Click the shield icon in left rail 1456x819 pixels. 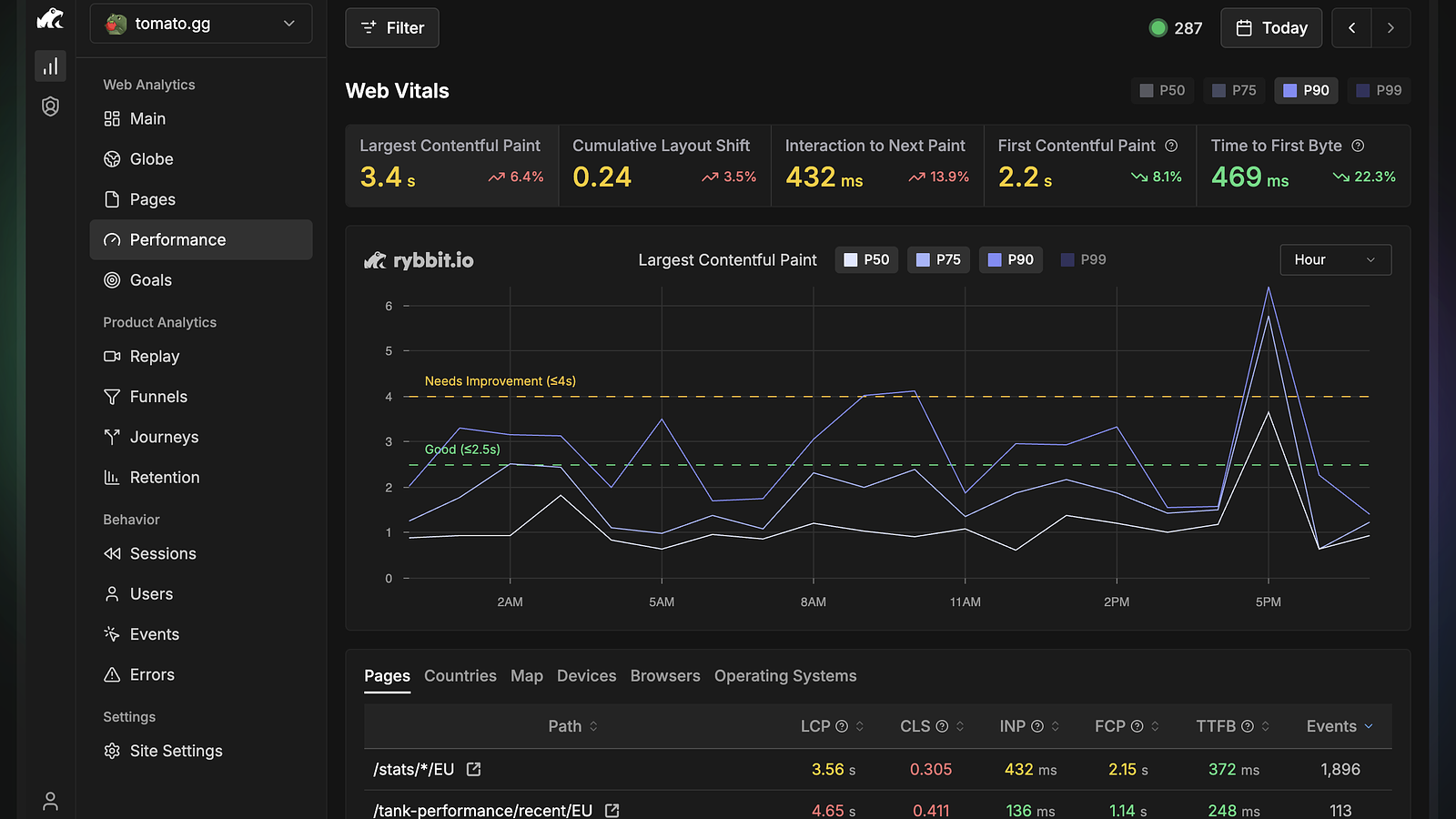click(50, 106)
